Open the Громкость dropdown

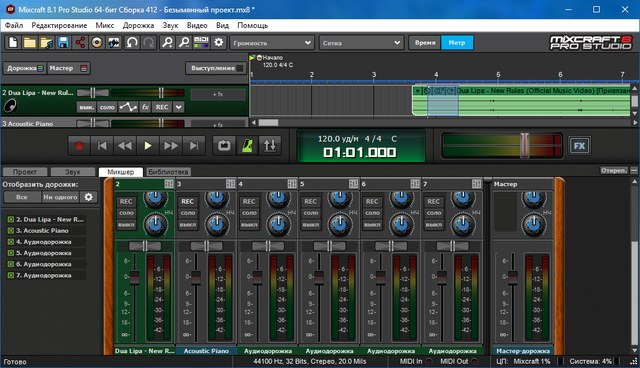coord(272,42)
